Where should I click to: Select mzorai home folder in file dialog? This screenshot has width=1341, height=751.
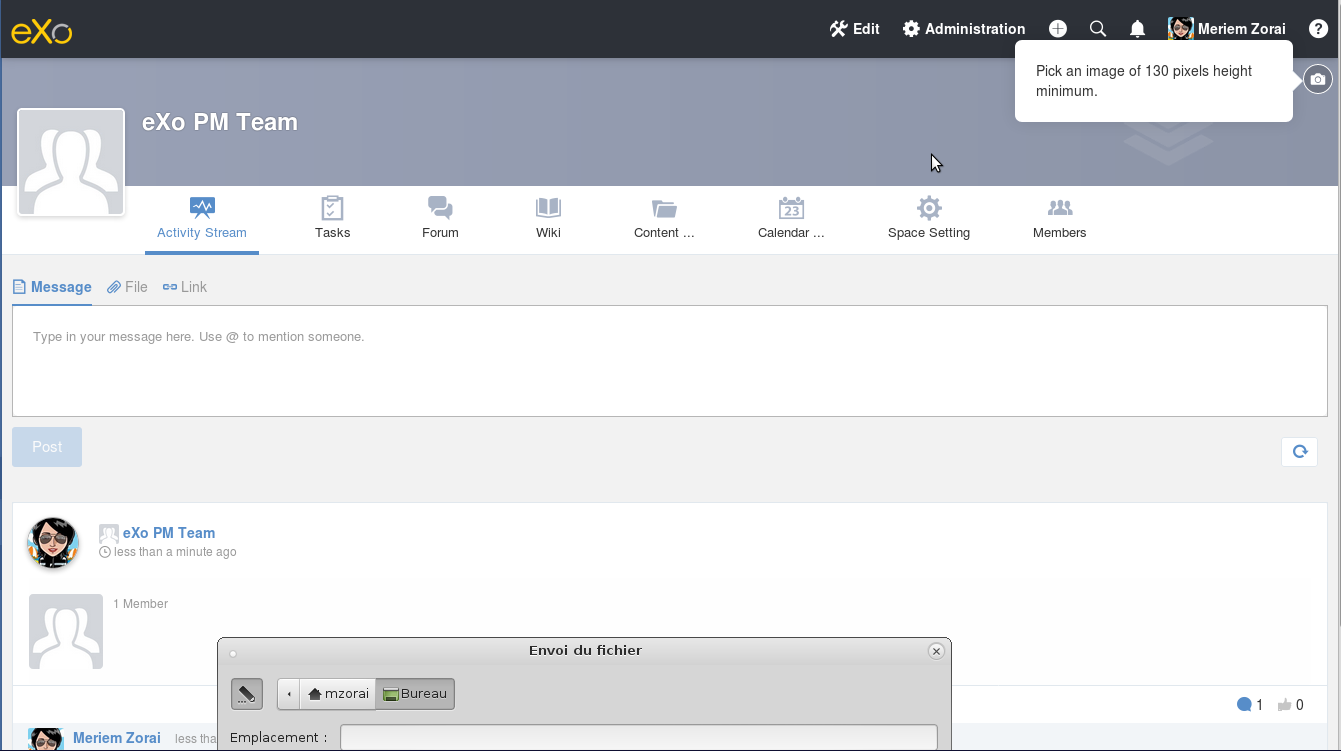[x=338, y=694]
